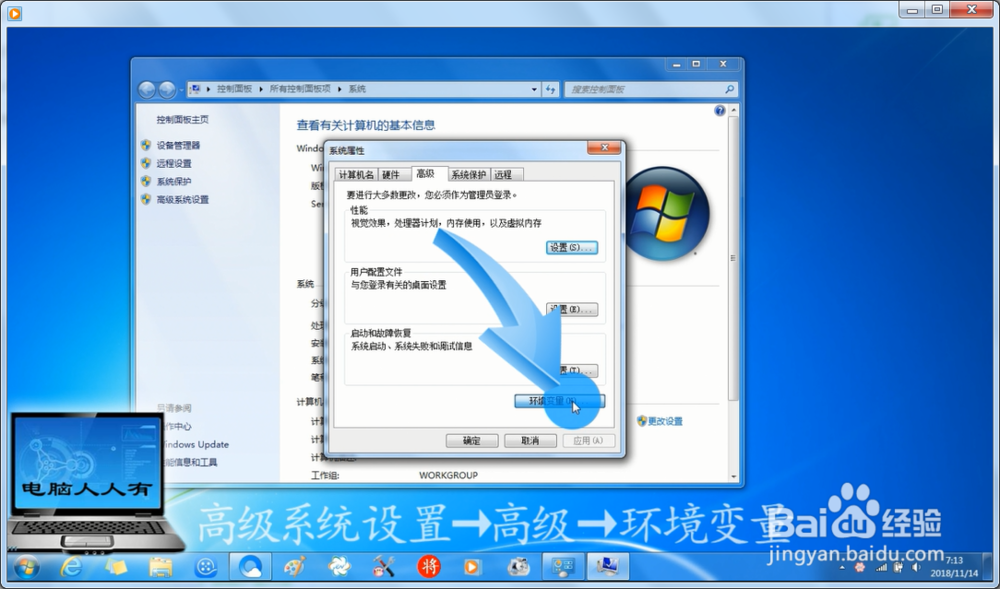The image size is (1000, 589).
Task: Open 系统保护 link in sidebar
Action: click(x=173, y=182)
